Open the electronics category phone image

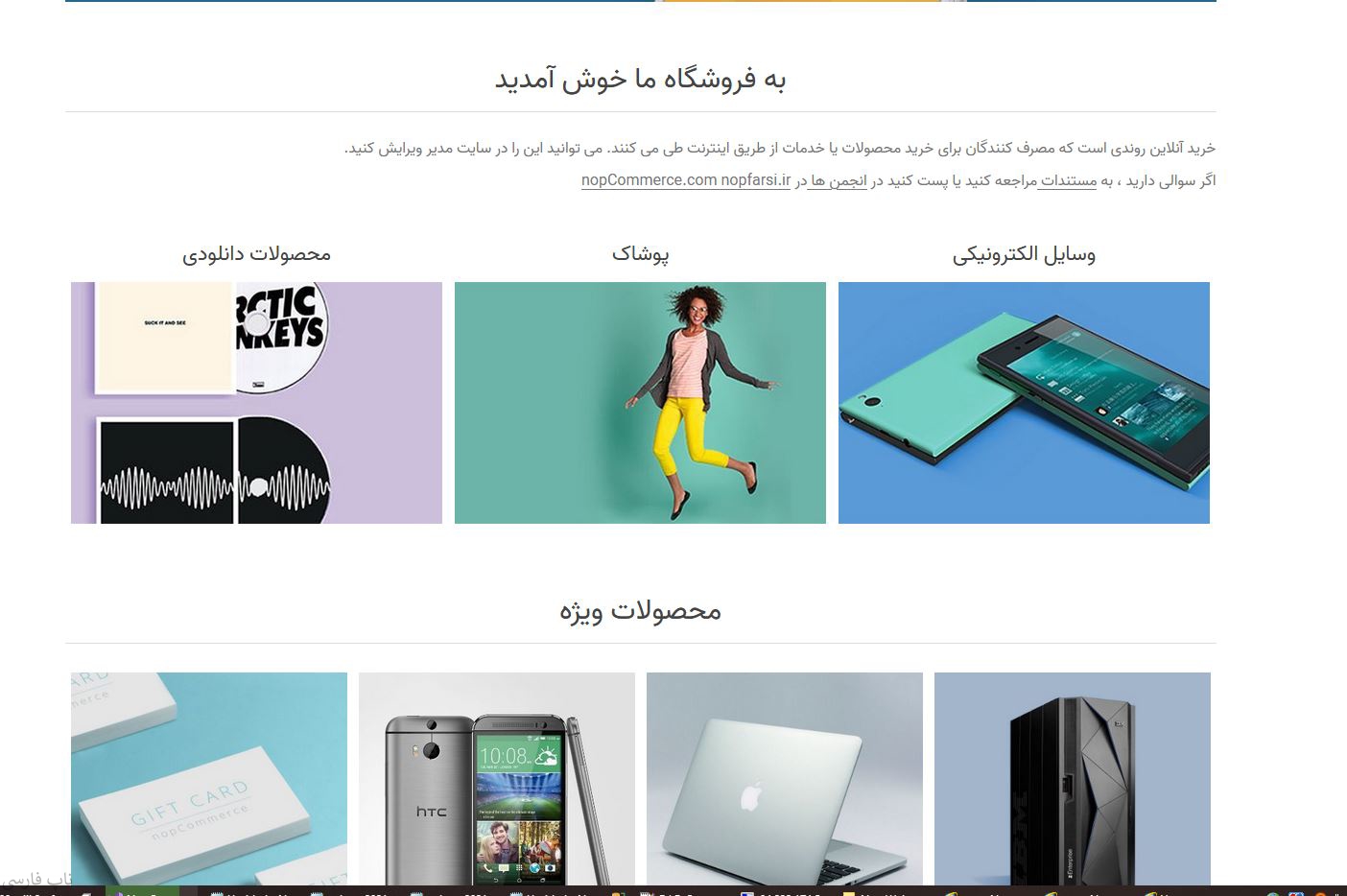point(1024,403)
